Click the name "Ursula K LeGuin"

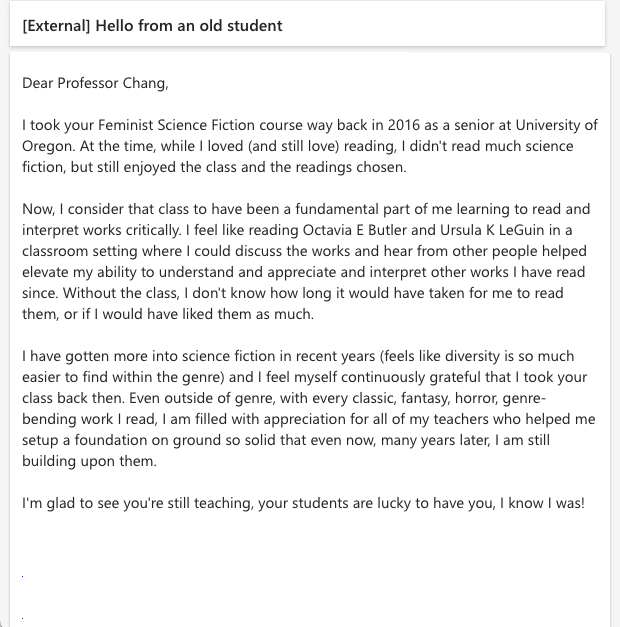click(x=492, y=230)
